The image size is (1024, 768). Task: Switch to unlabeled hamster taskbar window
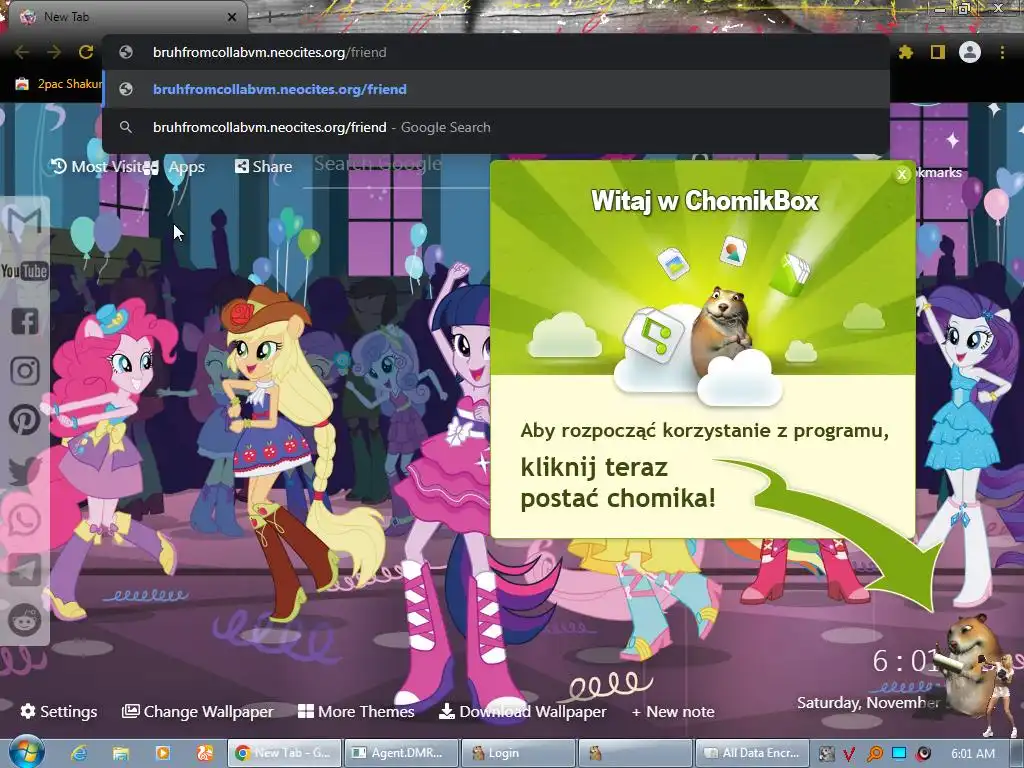[x=635, y=753]
